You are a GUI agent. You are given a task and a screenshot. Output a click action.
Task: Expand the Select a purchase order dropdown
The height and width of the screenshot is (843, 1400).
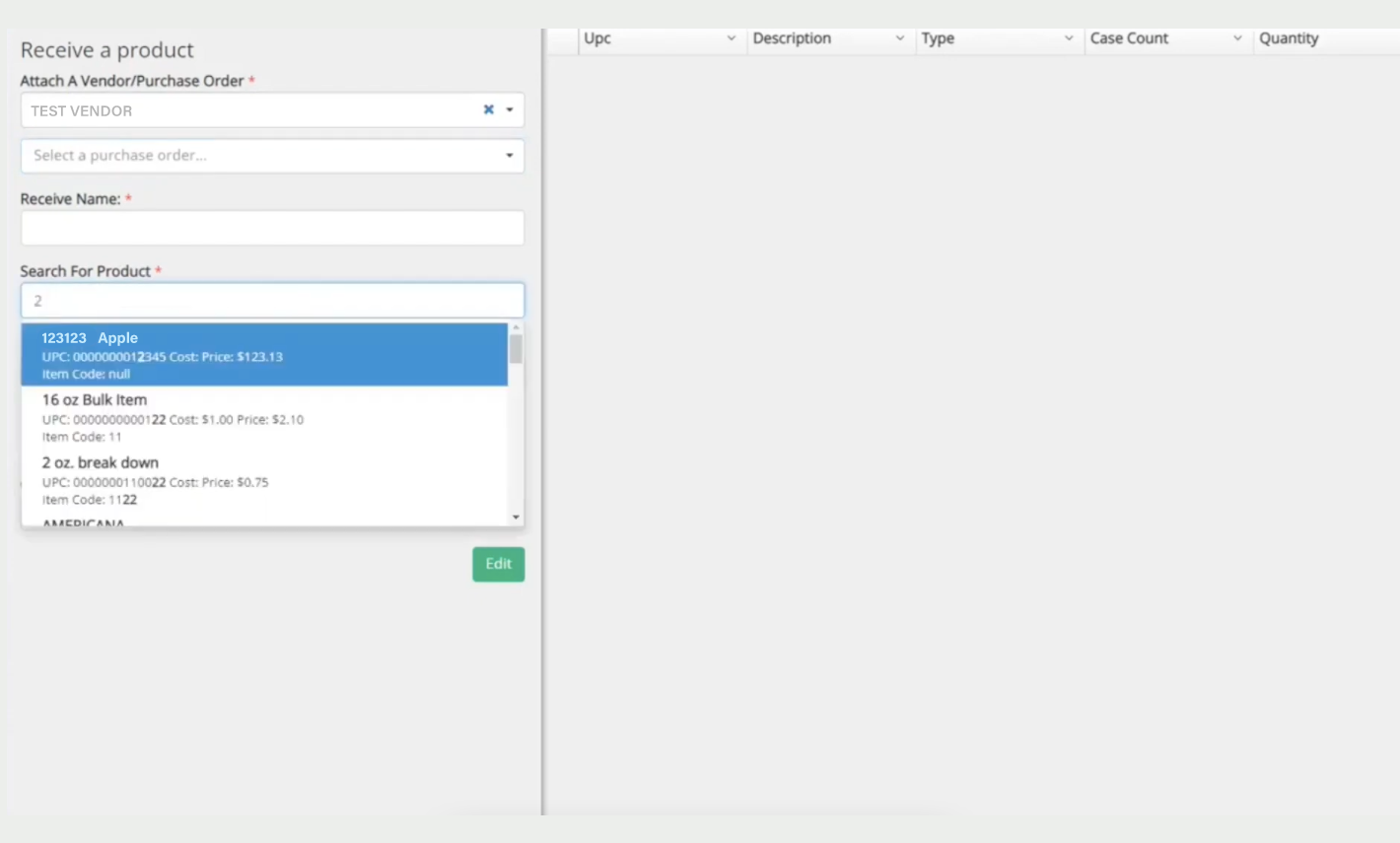point(510,156)
